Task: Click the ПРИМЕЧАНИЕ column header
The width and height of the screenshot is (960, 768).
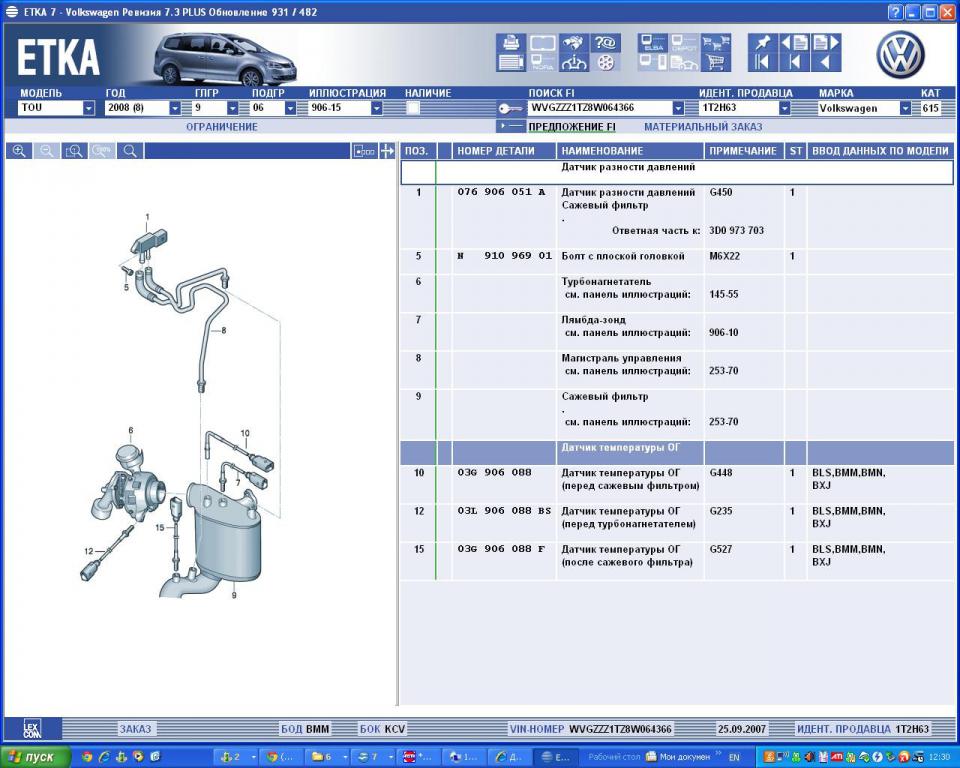Action: coord(743,151)
